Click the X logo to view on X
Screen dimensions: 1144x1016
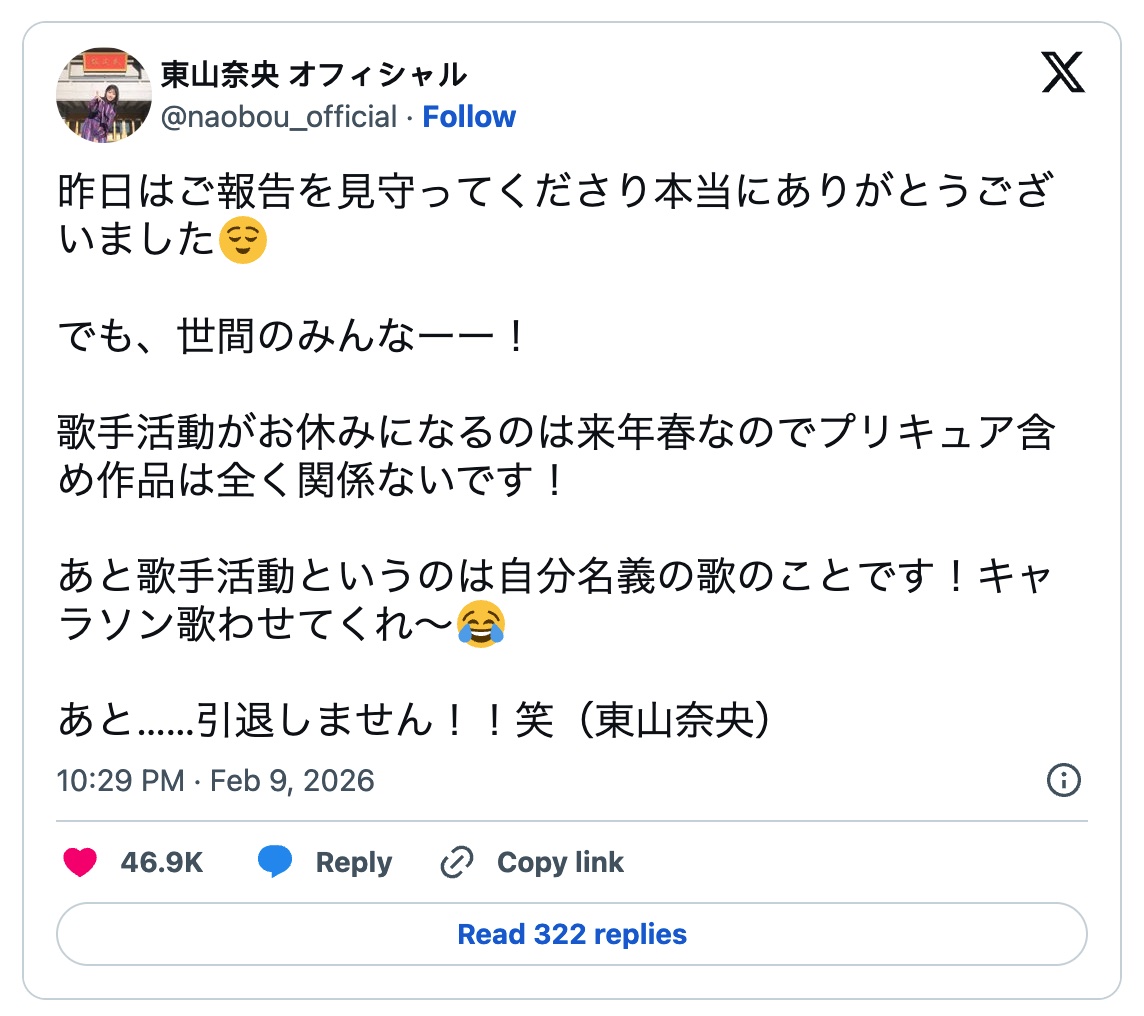pos(1064,73)
